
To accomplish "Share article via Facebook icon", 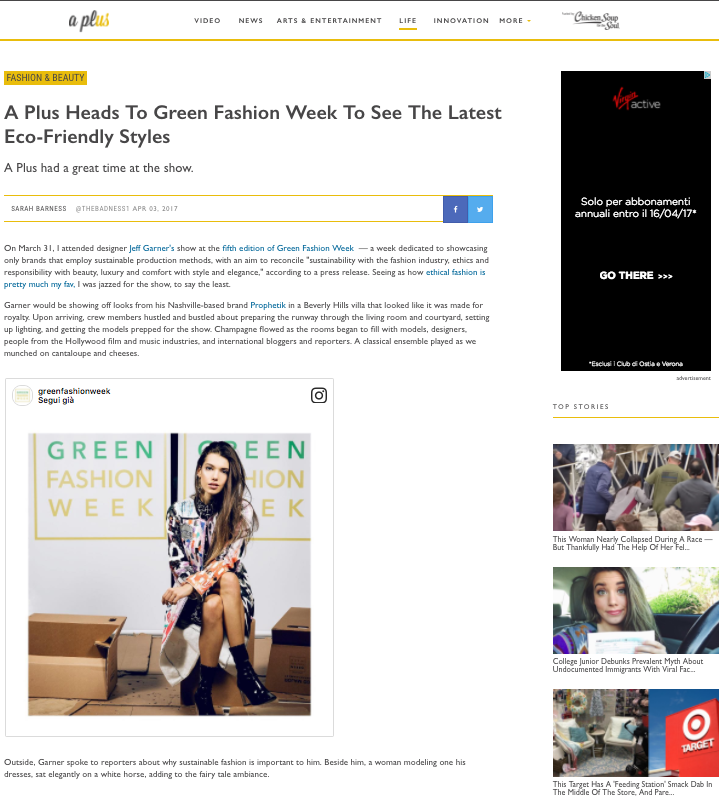I will (455, 209).
